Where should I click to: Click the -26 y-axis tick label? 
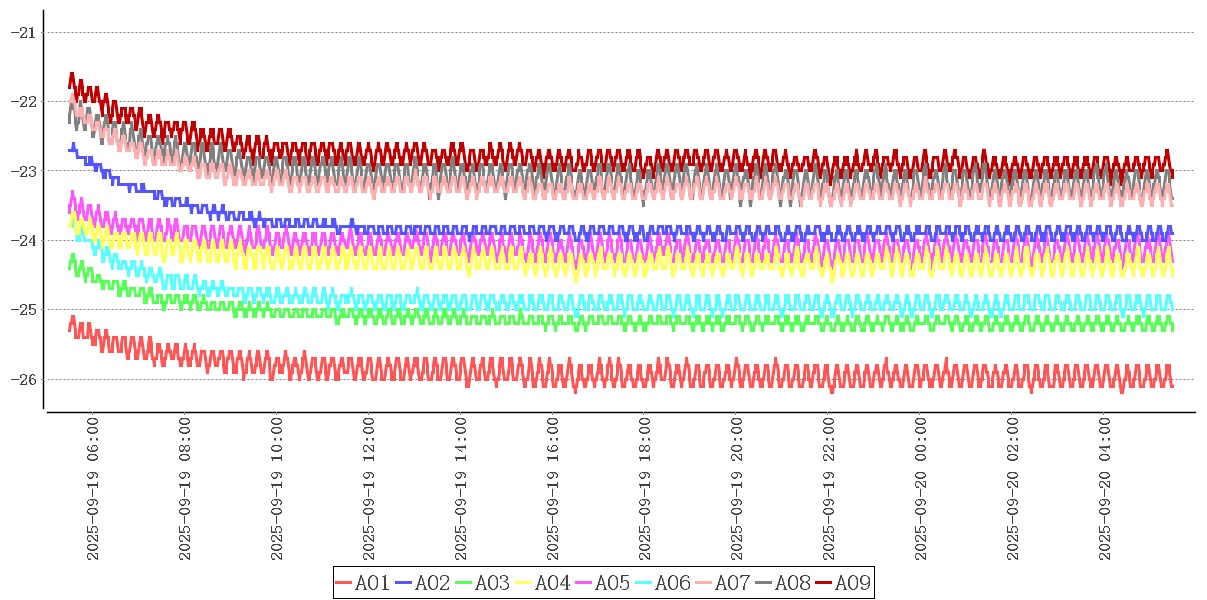coord(22,379)
